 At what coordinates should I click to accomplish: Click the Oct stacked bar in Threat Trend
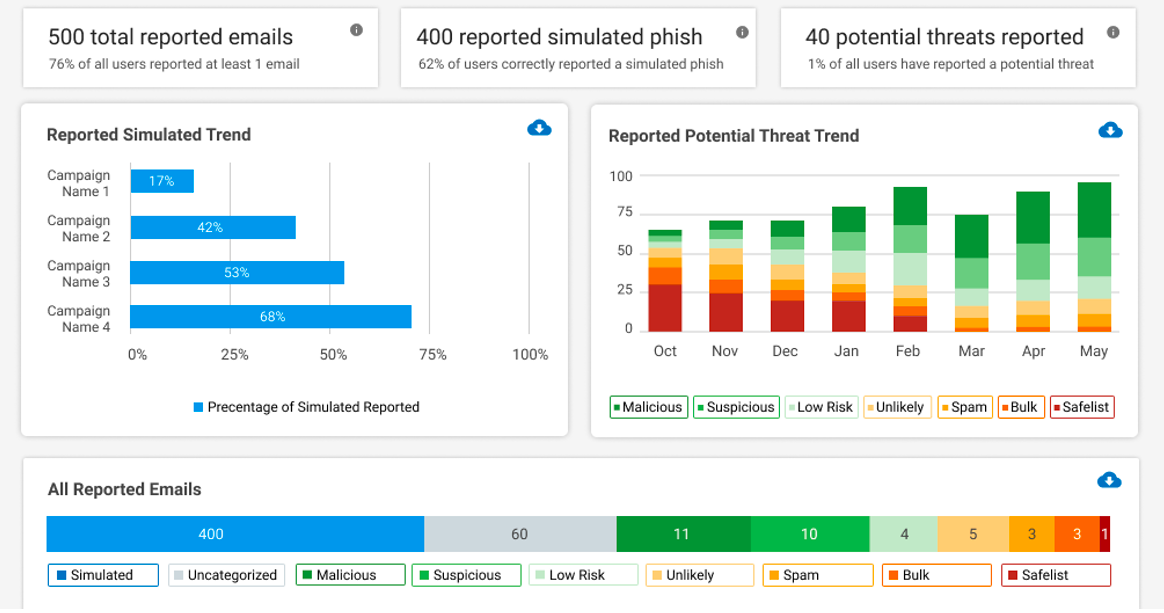[665, 281]
